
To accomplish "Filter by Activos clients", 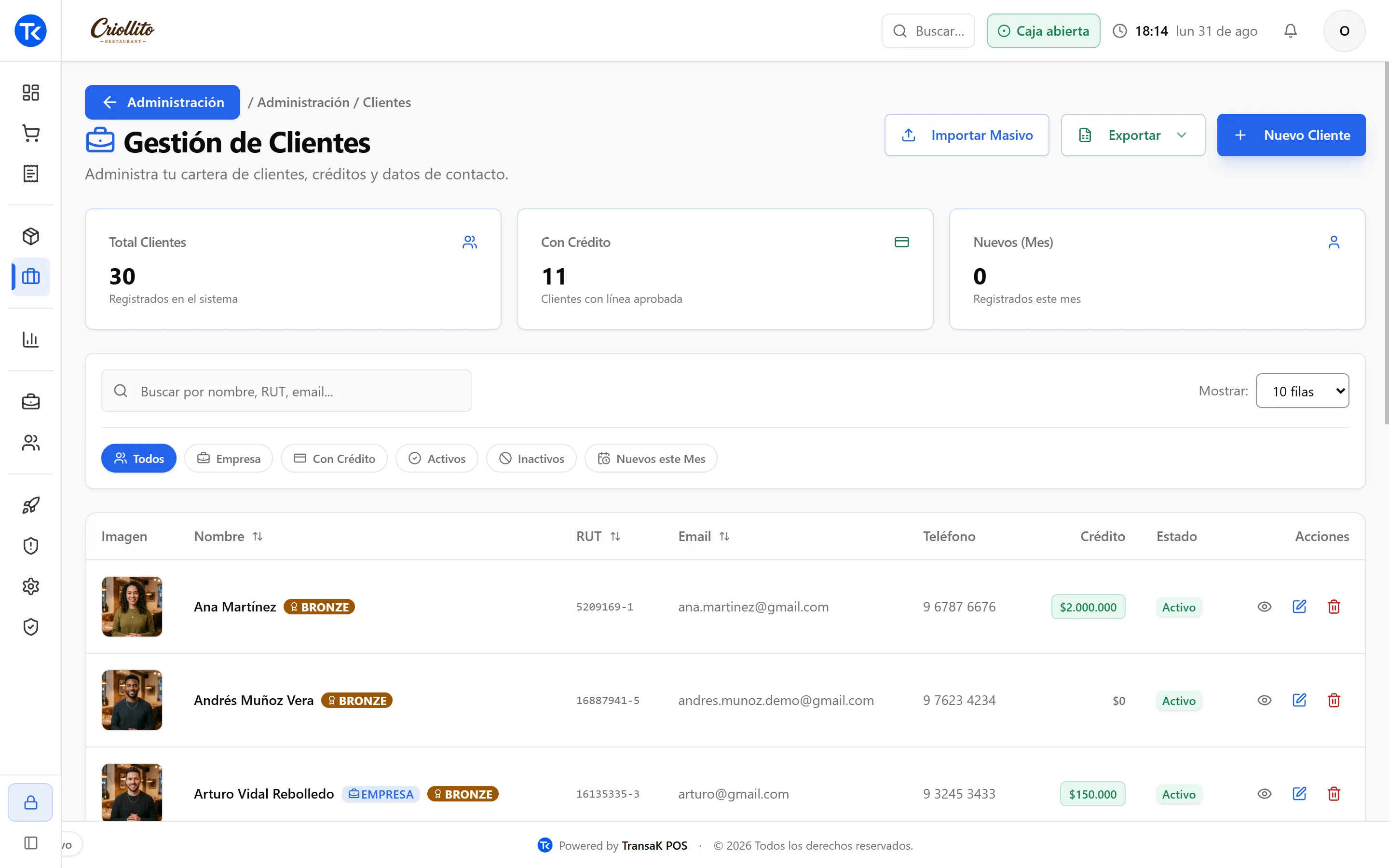I will 437,458.
